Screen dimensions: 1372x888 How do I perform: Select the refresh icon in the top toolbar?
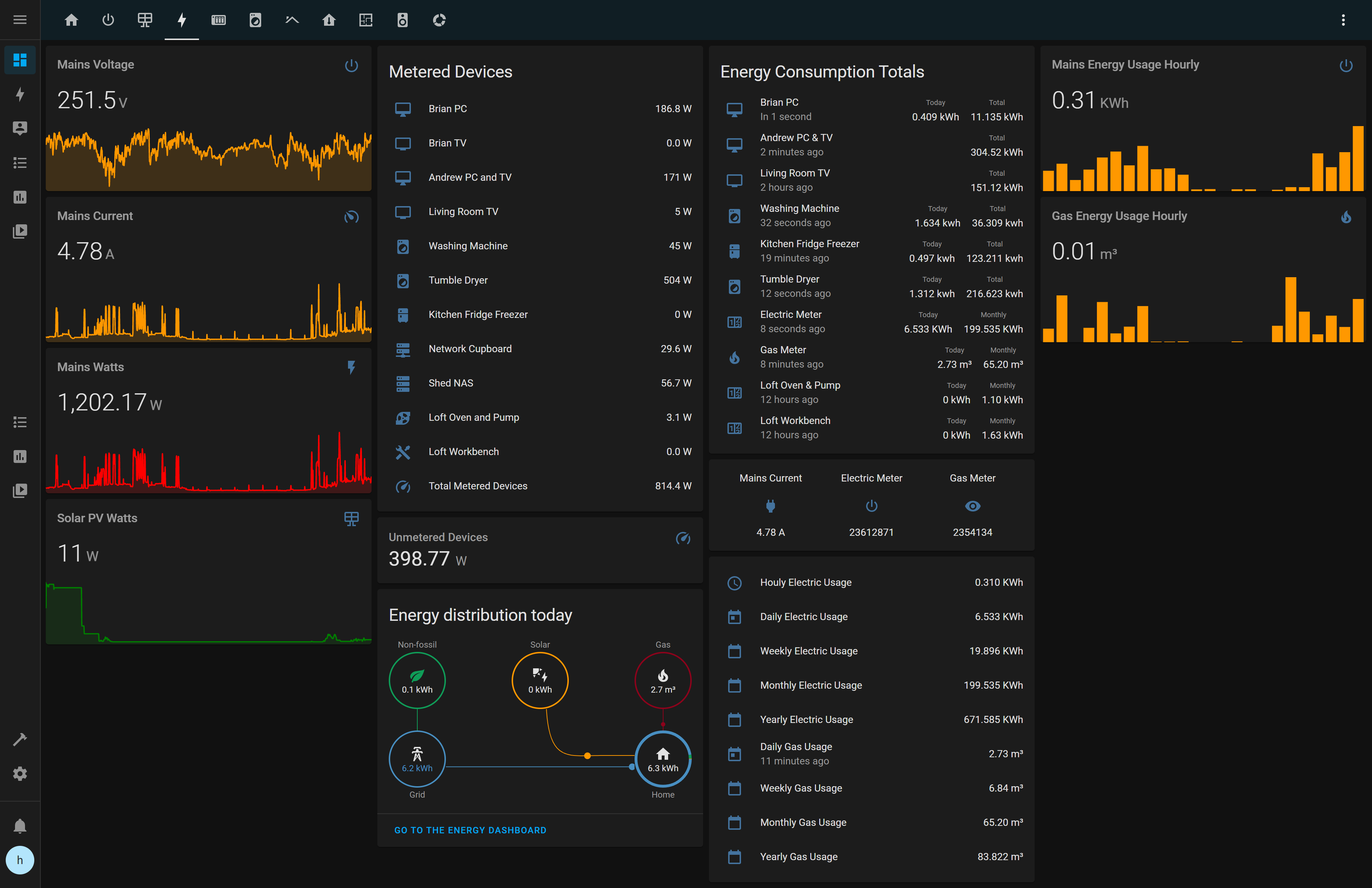point(439,20)
